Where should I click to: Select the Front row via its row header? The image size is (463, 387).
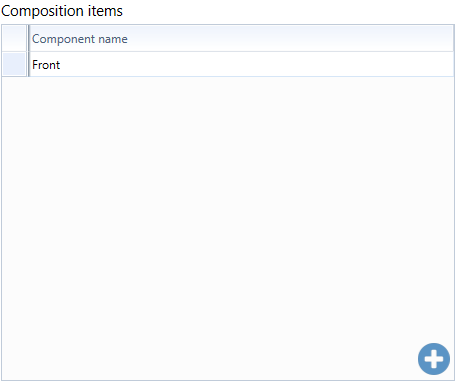(x=14, y=64)
